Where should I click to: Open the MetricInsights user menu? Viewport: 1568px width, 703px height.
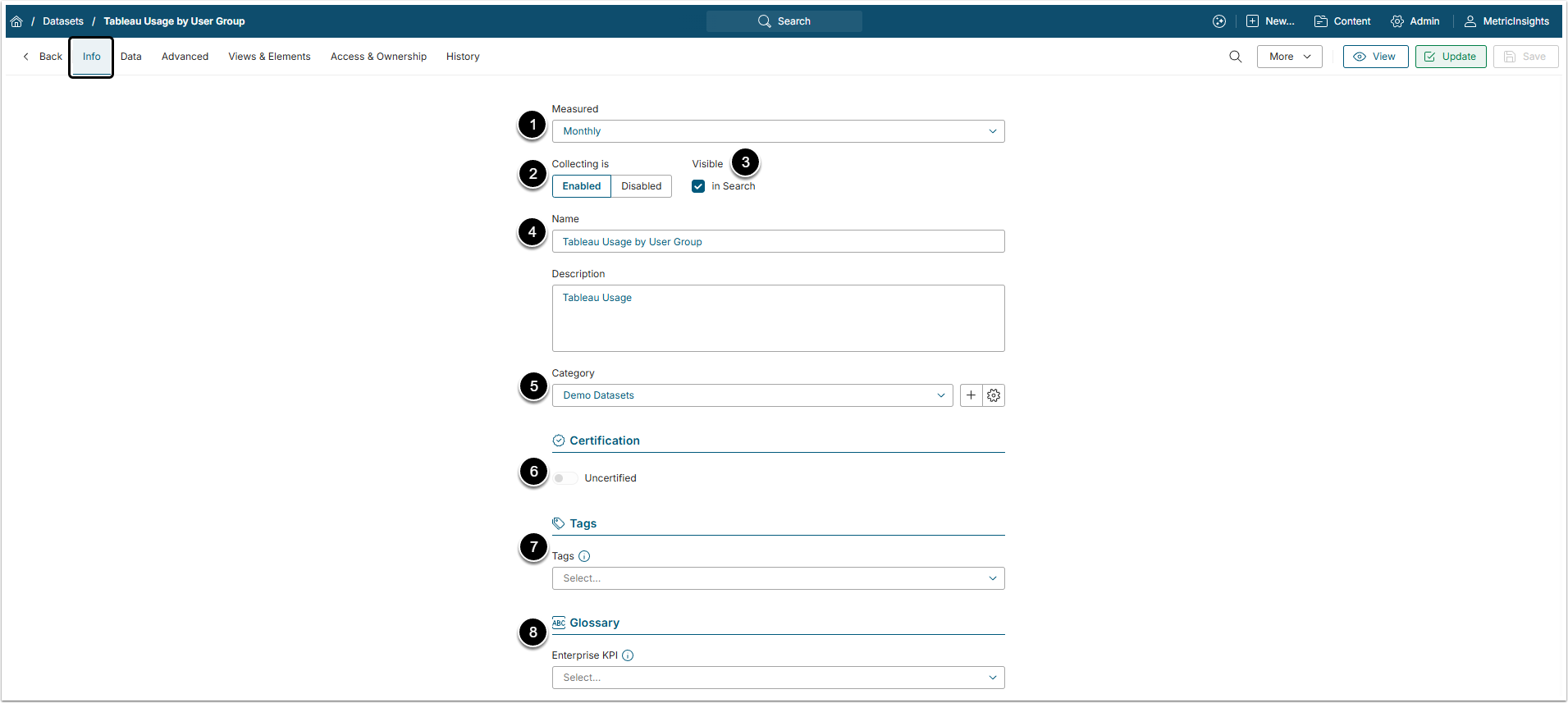coord(1507,21)
